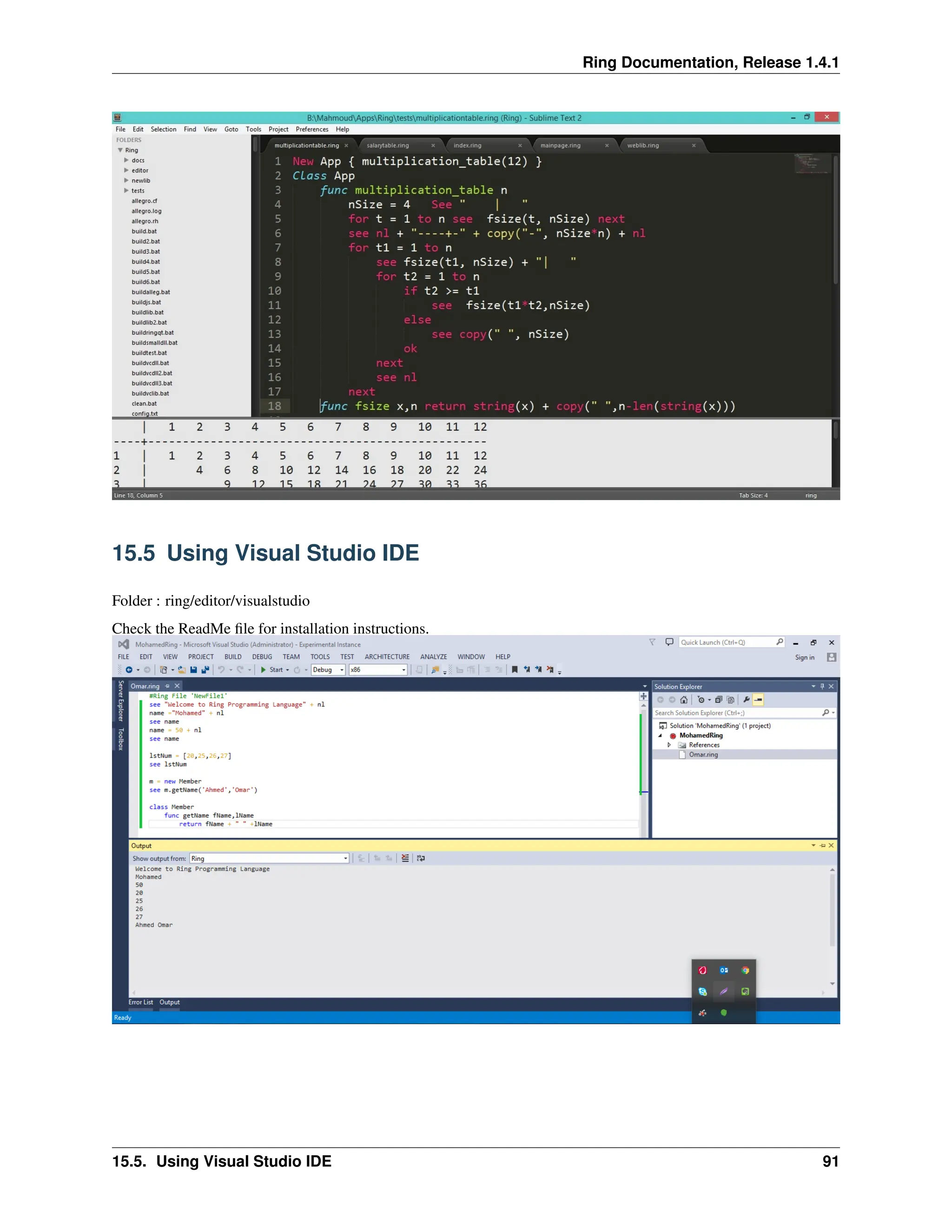Image resolution: width=952 pixels, height=1232 pixels.
Task: Click the Sign in link
Action: [x=804, y=657]
